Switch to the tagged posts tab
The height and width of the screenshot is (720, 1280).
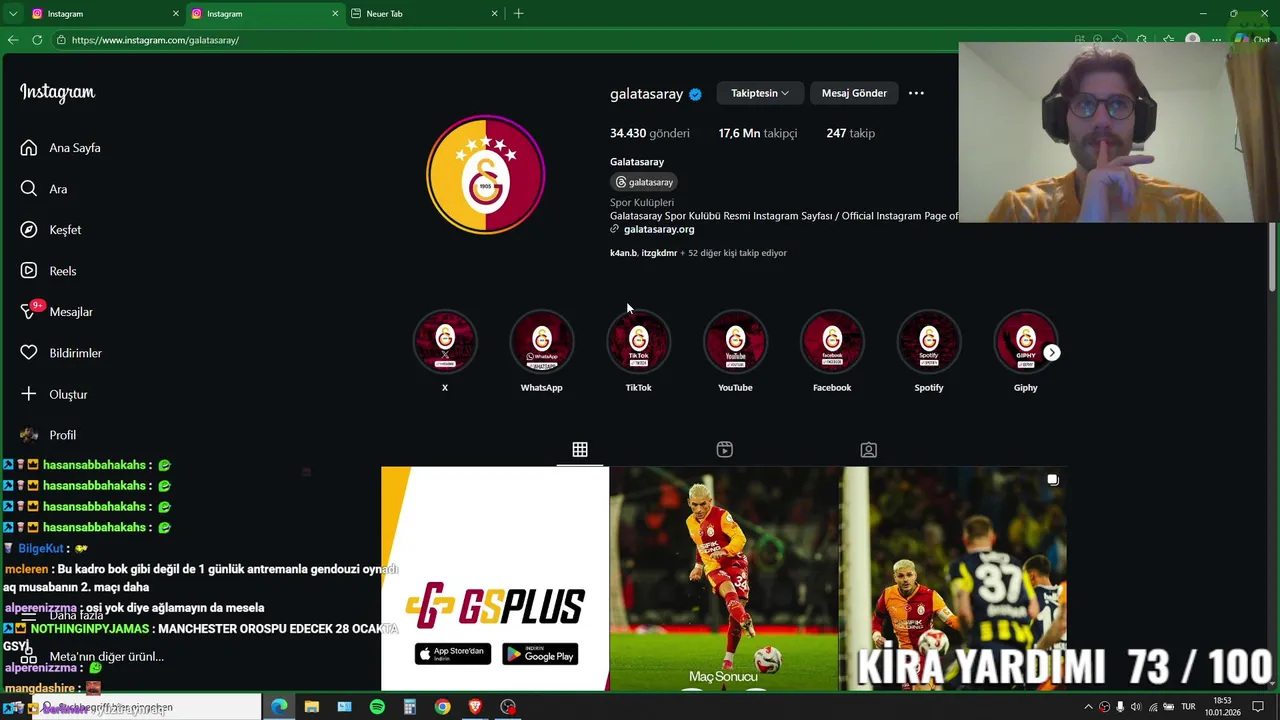coord(869,450)
